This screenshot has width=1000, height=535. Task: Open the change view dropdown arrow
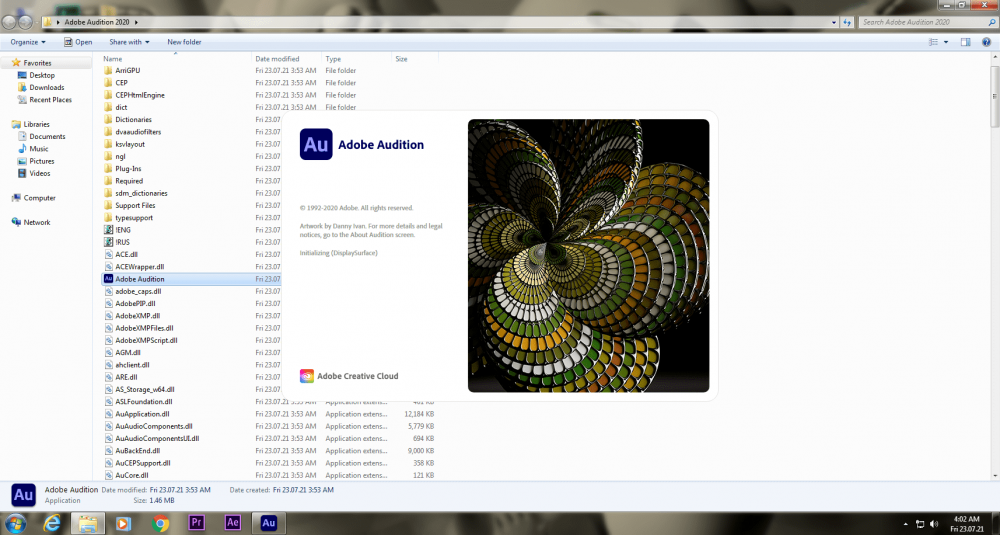(946, 42)
